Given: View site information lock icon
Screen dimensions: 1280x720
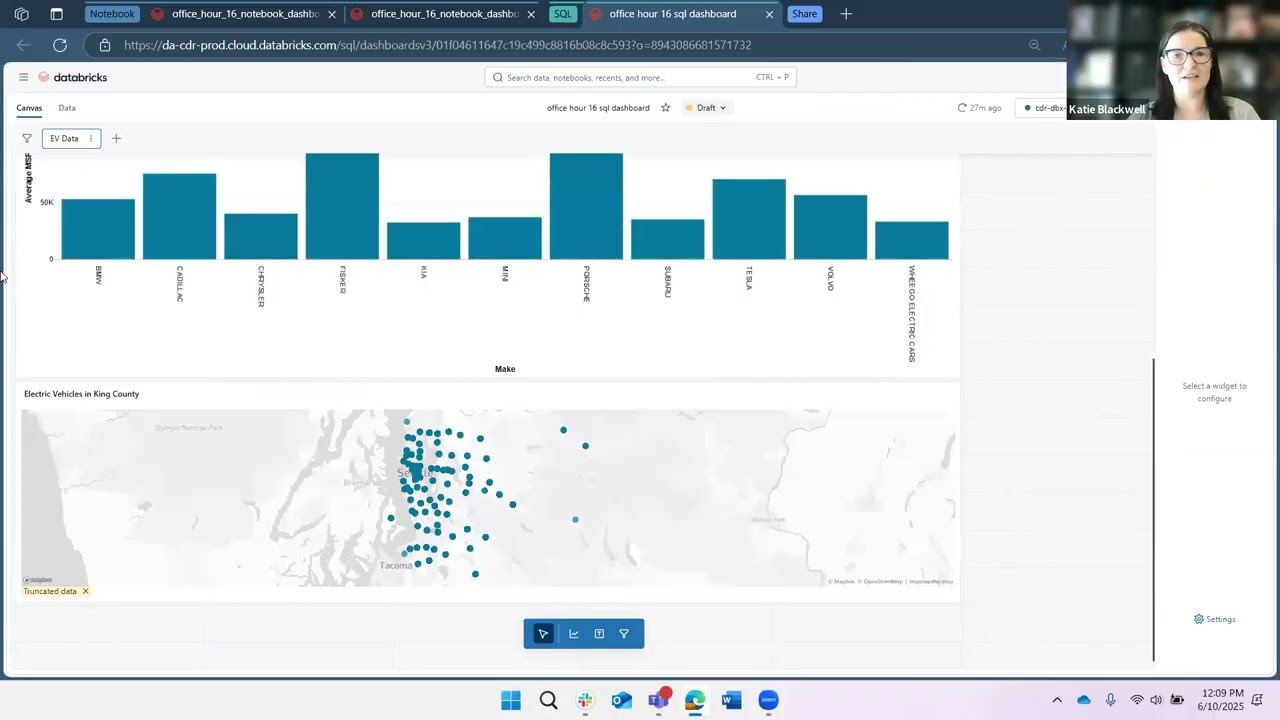Looking at the screenshot, I should 105,45.
